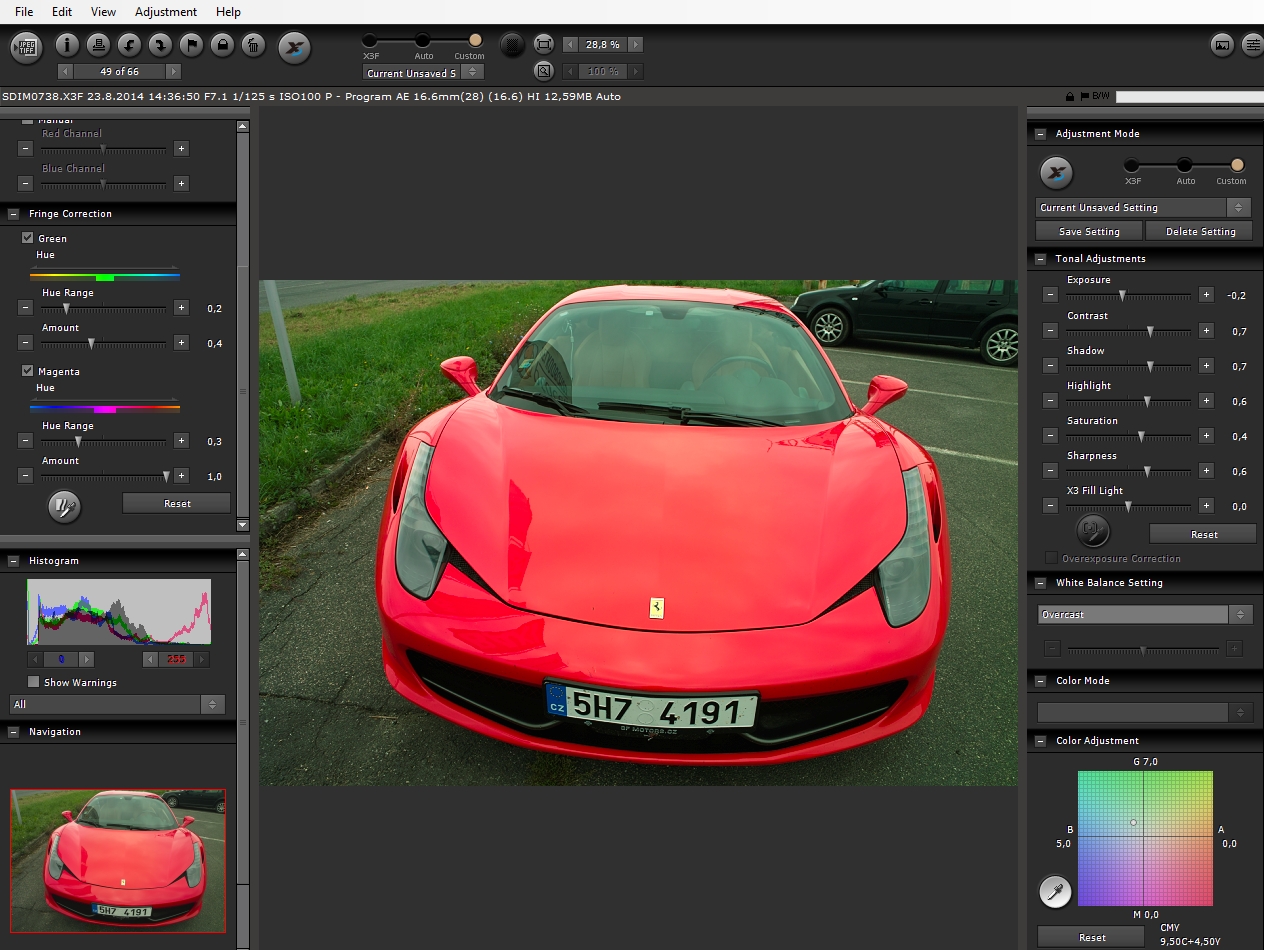The width and height of the screenshot is (1264, 950).
Task: Delete the image with the trash icon
Action: pos(253,45)
